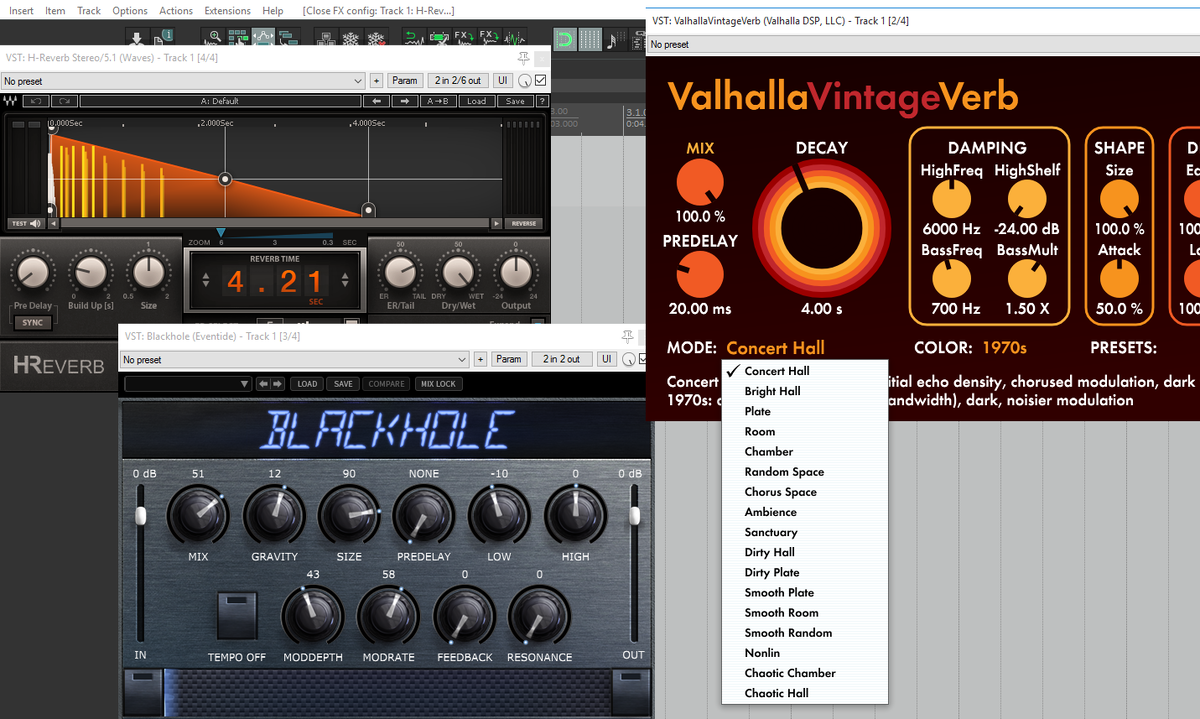1200x719 pixels.
Task: Click H-Reverb reverb time up arrow
Action: [344, 274]
